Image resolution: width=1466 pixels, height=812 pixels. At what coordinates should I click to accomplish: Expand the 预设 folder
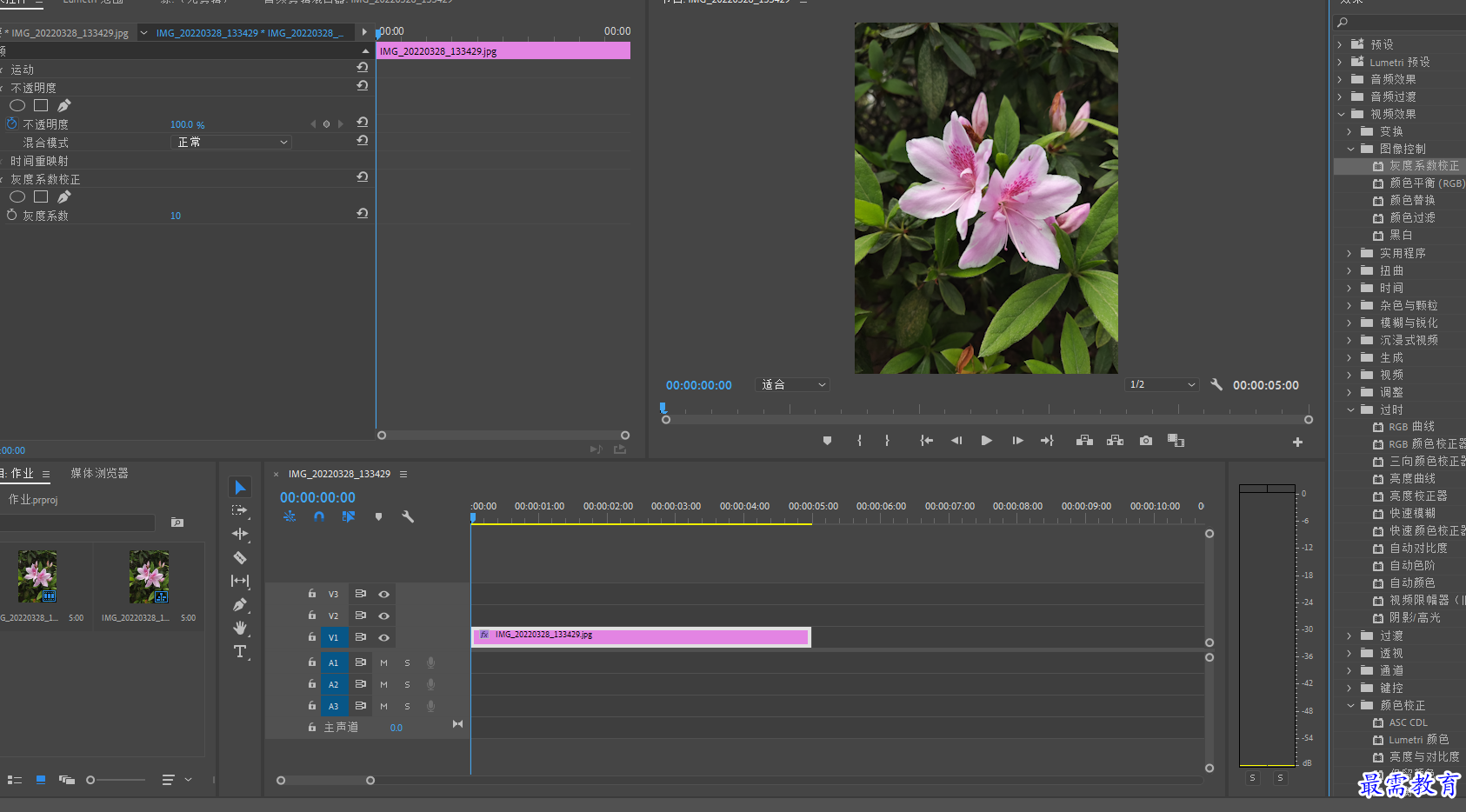[1340, 44]
